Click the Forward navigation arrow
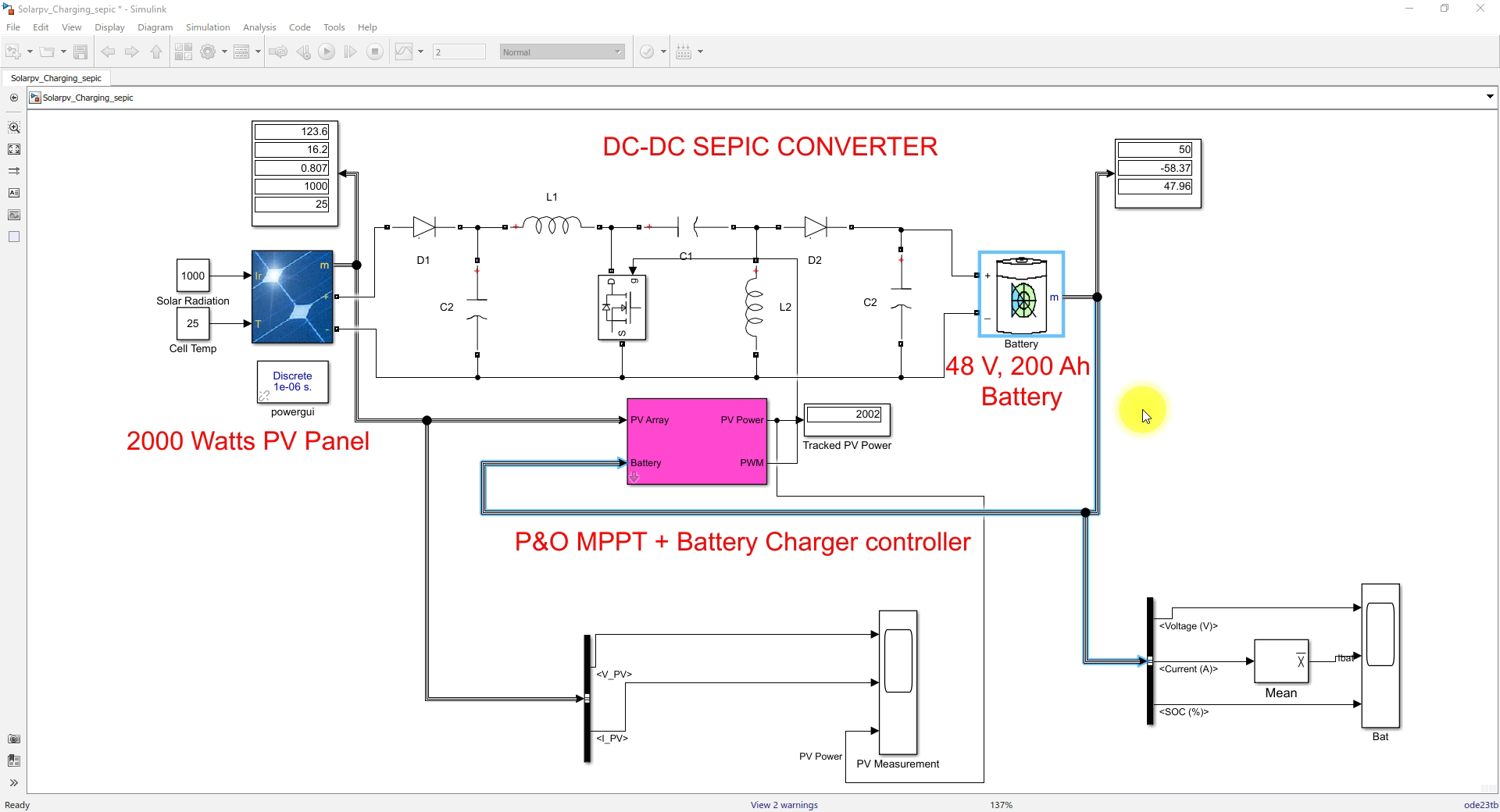 [x=132, y=52]
